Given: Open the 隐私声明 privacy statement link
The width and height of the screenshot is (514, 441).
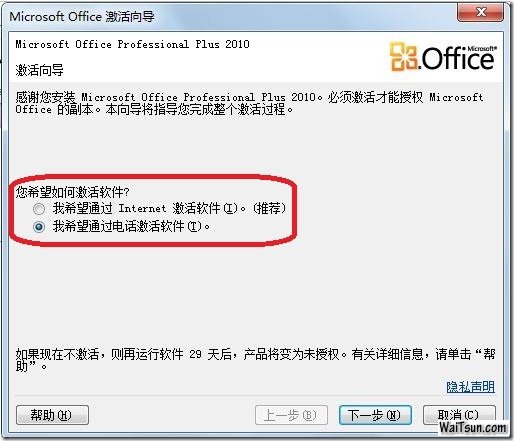Looking at the screenshot, I should tap(470, 387).
